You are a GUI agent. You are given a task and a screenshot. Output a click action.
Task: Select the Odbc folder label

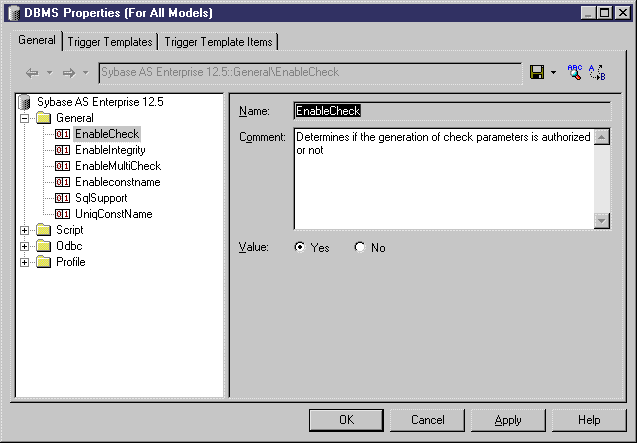69,246
